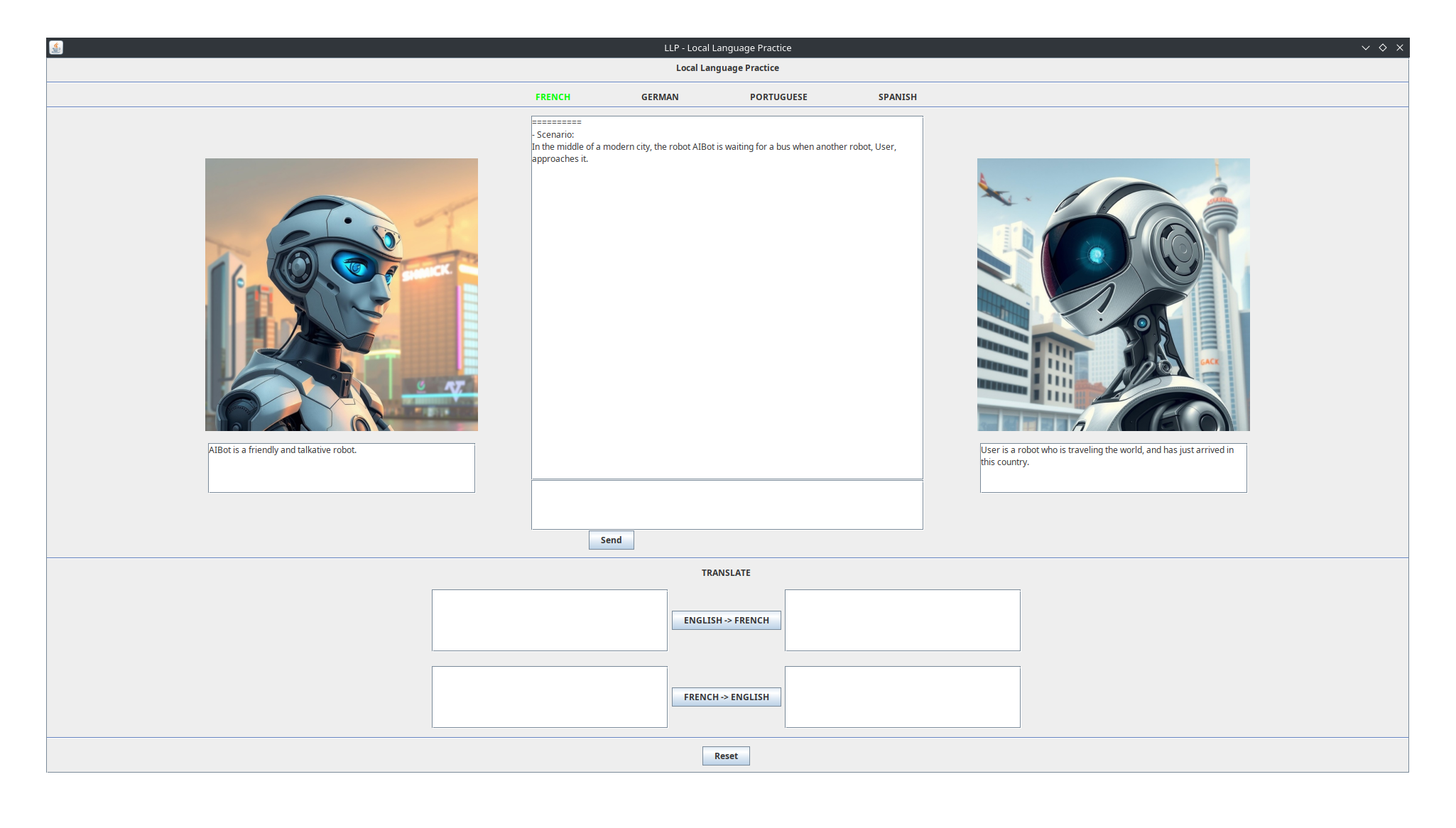Click the User robot portrait image

tap(1113, 294)
